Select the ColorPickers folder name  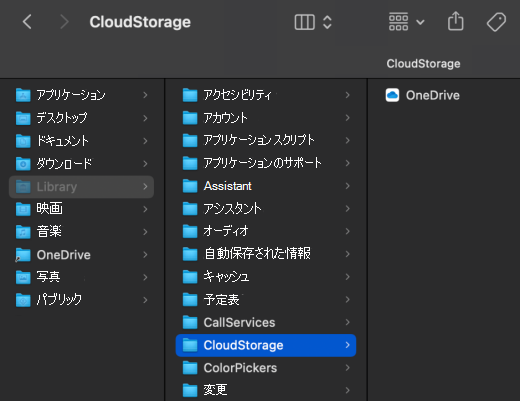(240, 368)
